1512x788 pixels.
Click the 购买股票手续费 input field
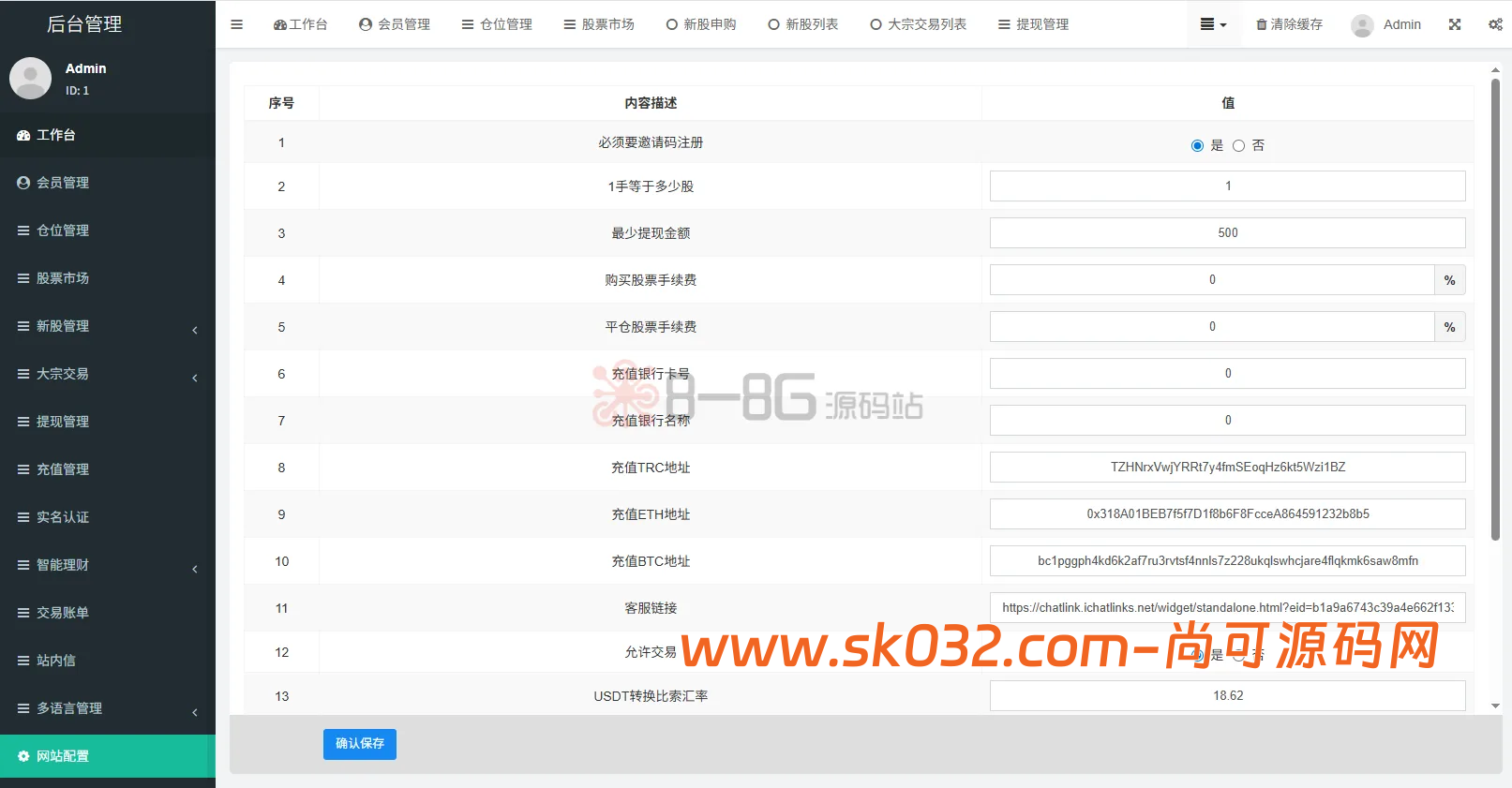(x=1212, y=280)
